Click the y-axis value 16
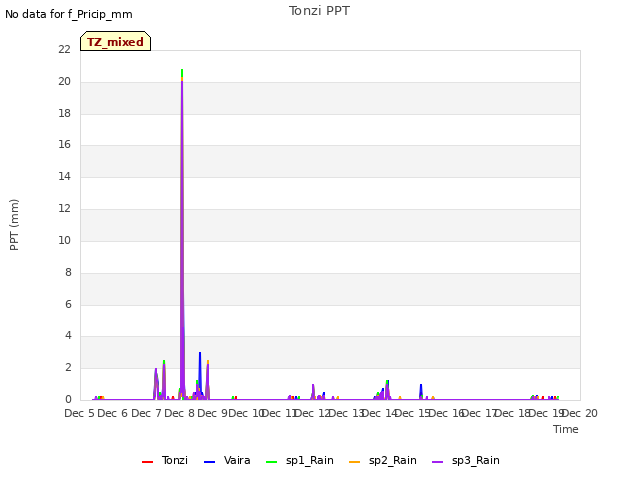The height and width of the screenshot is (480, 640). (64, 144)
